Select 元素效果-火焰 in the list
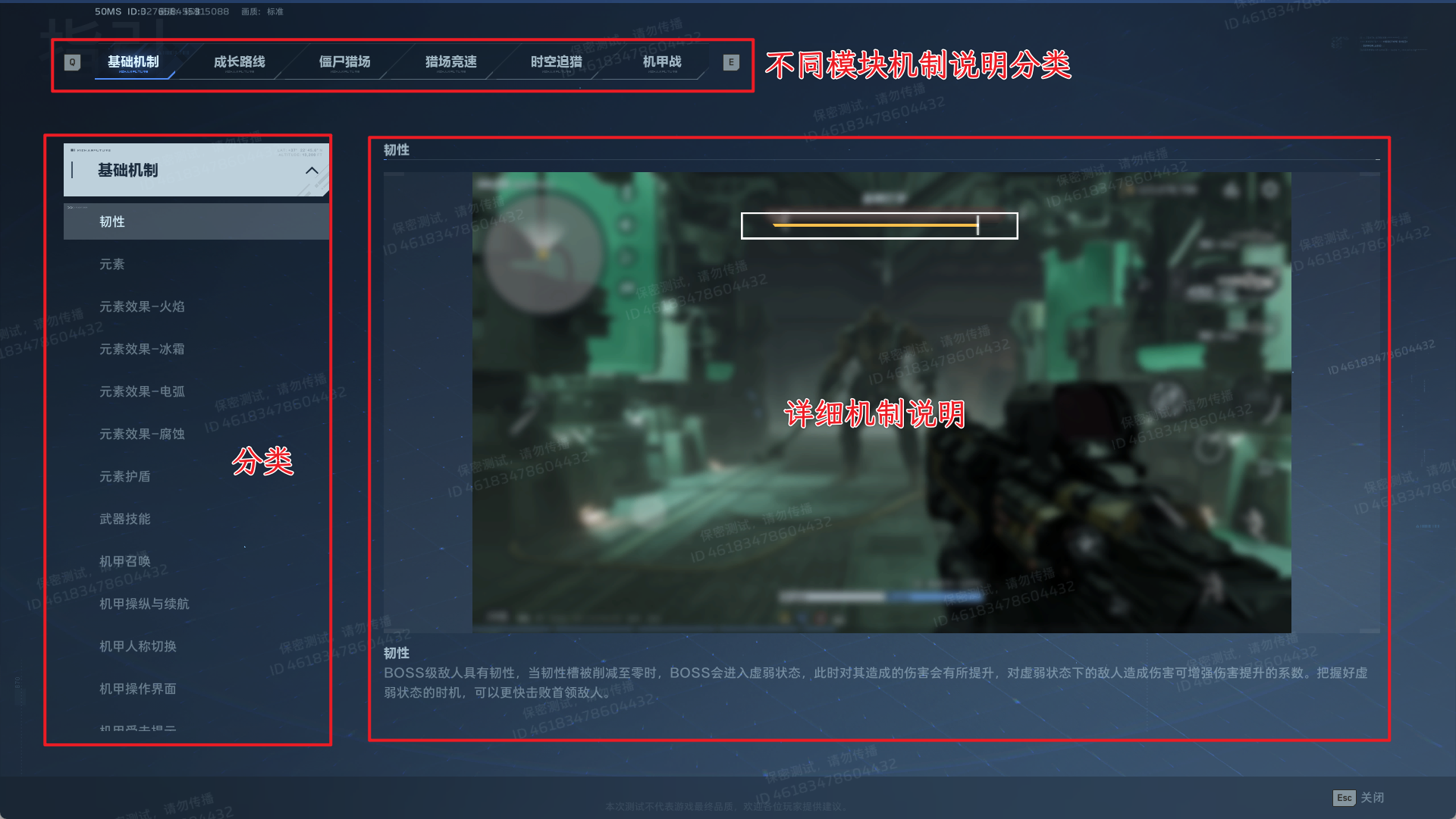Screen dimensions: 1456x819 tap(142, 306)
